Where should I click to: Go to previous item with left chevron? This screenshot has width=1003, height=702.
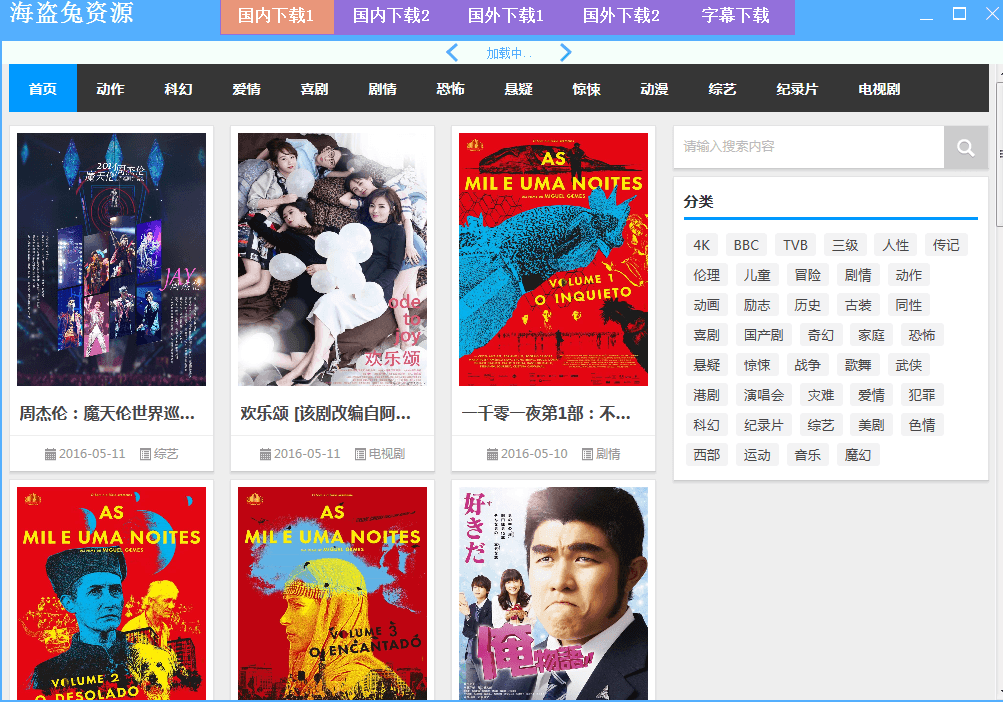[x=452, y=52]
